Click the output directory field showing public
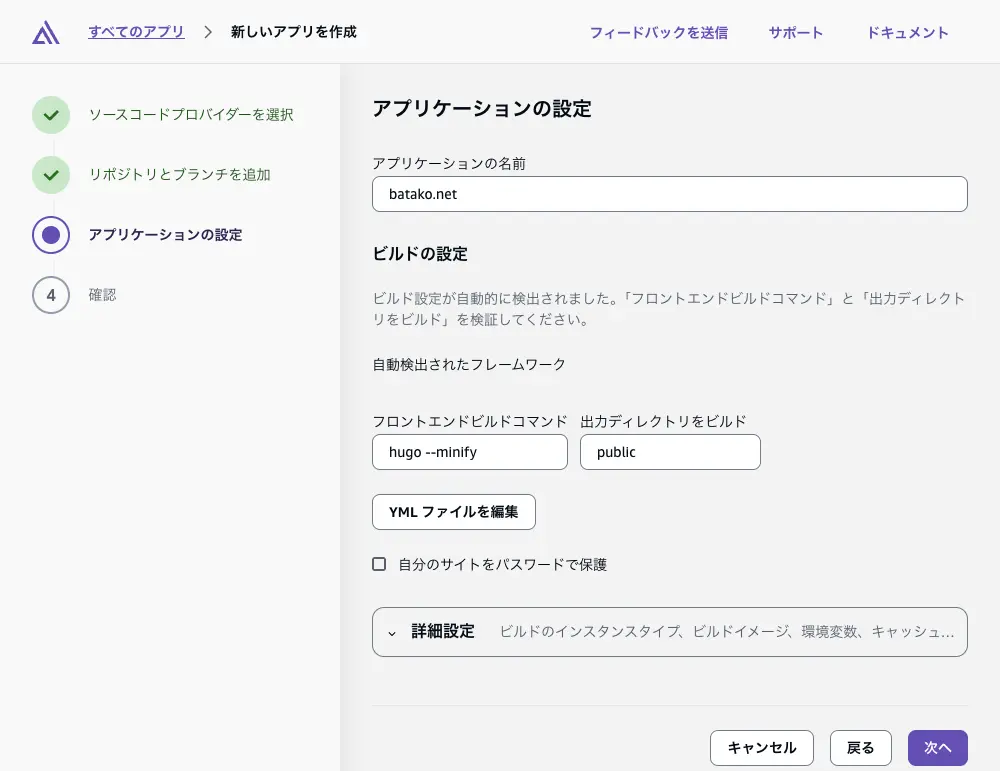The width and height of the screenshot is (1000, 771). point(670,452)
